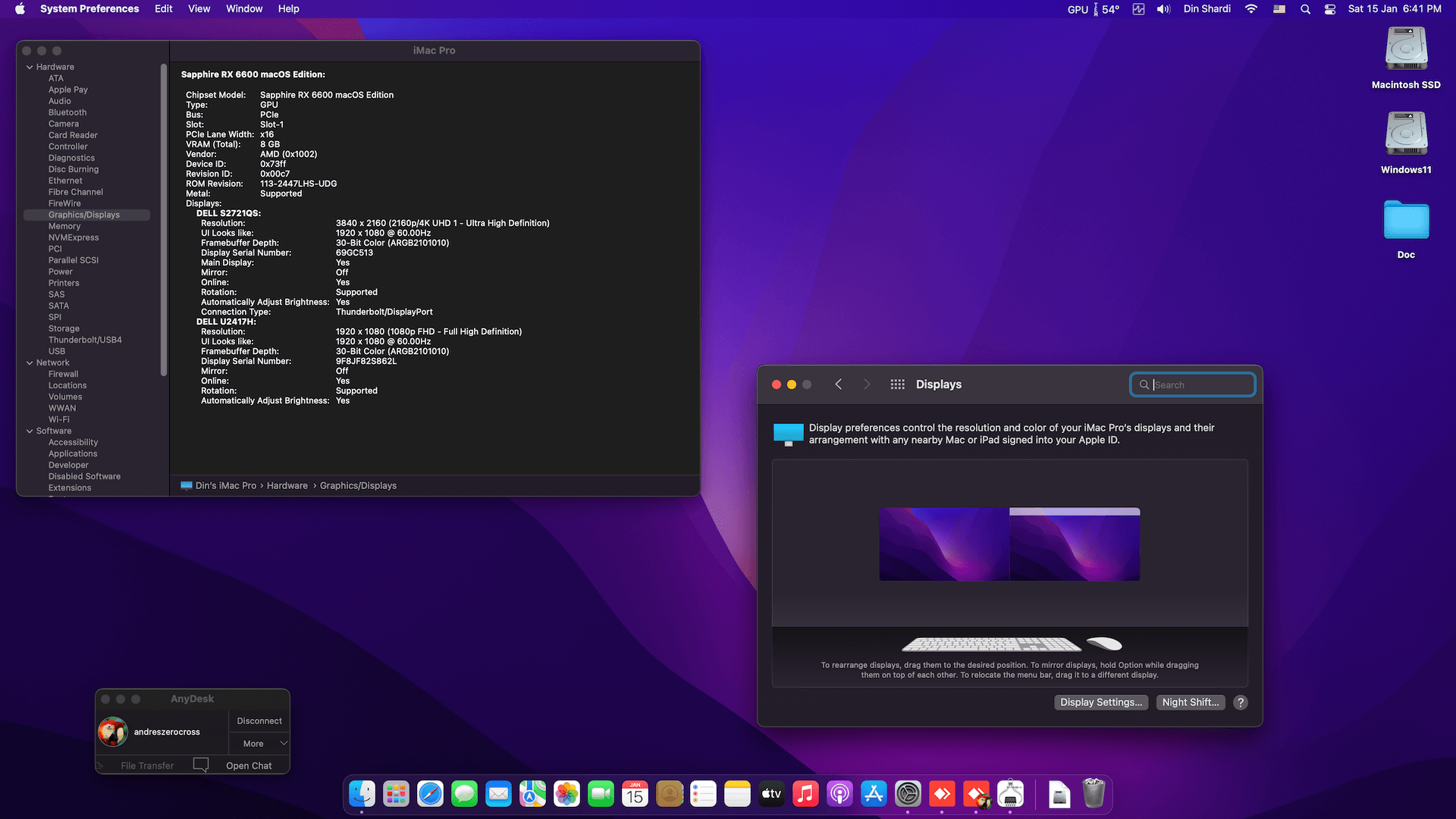This screenshot has width=1456, height=819.
Task: Click the volume icon in the menu bar
Action: pos(1163,9)
